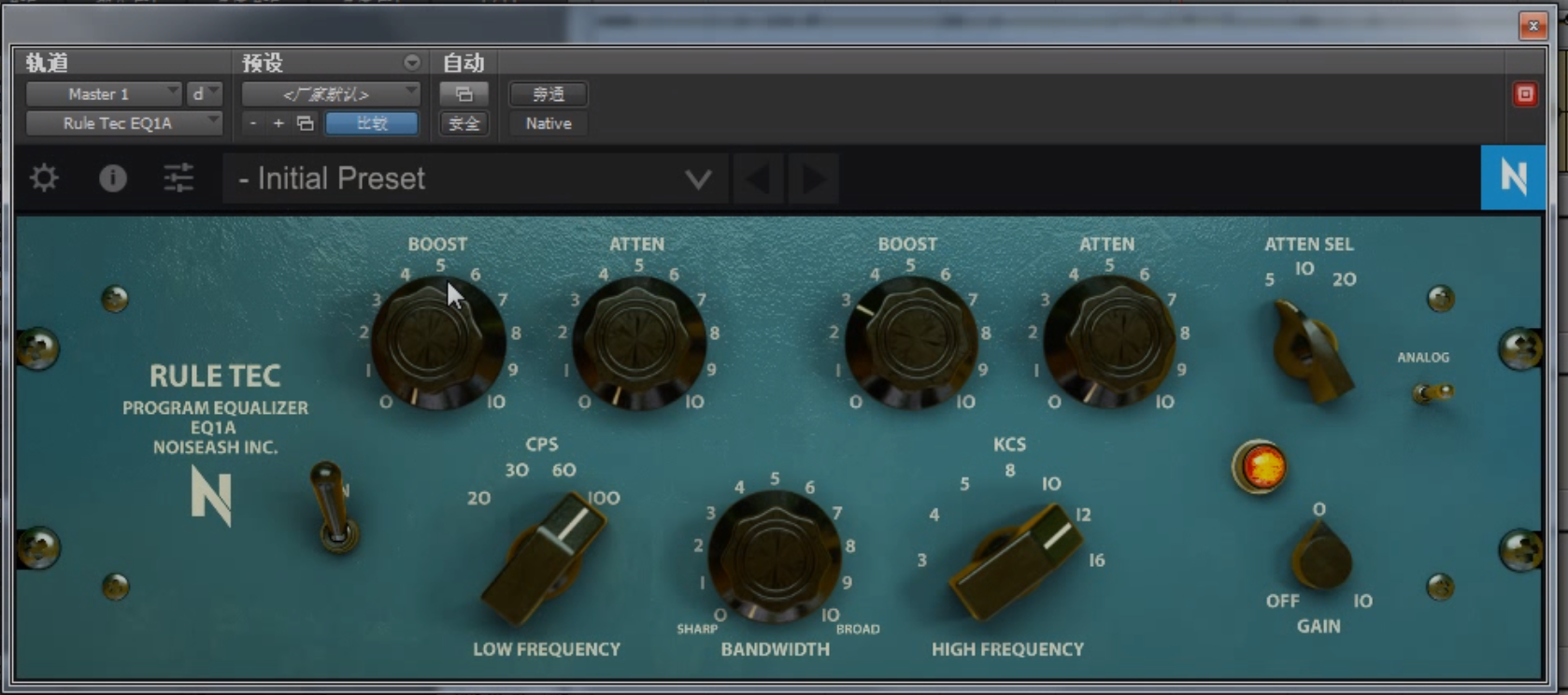
Task: Click the info icon in plugin toolbar
Action: [113, 177]
